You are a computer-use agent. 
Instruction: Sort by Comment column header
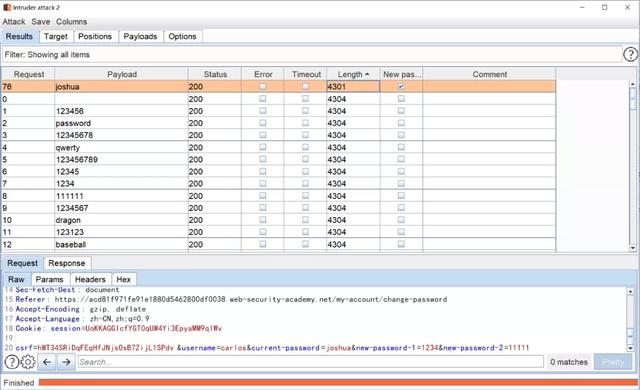489,74
